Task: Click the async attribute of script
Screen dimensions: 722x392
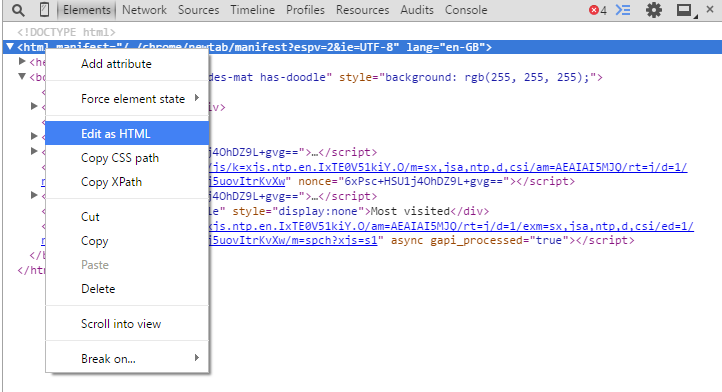Action: (407, 240)
